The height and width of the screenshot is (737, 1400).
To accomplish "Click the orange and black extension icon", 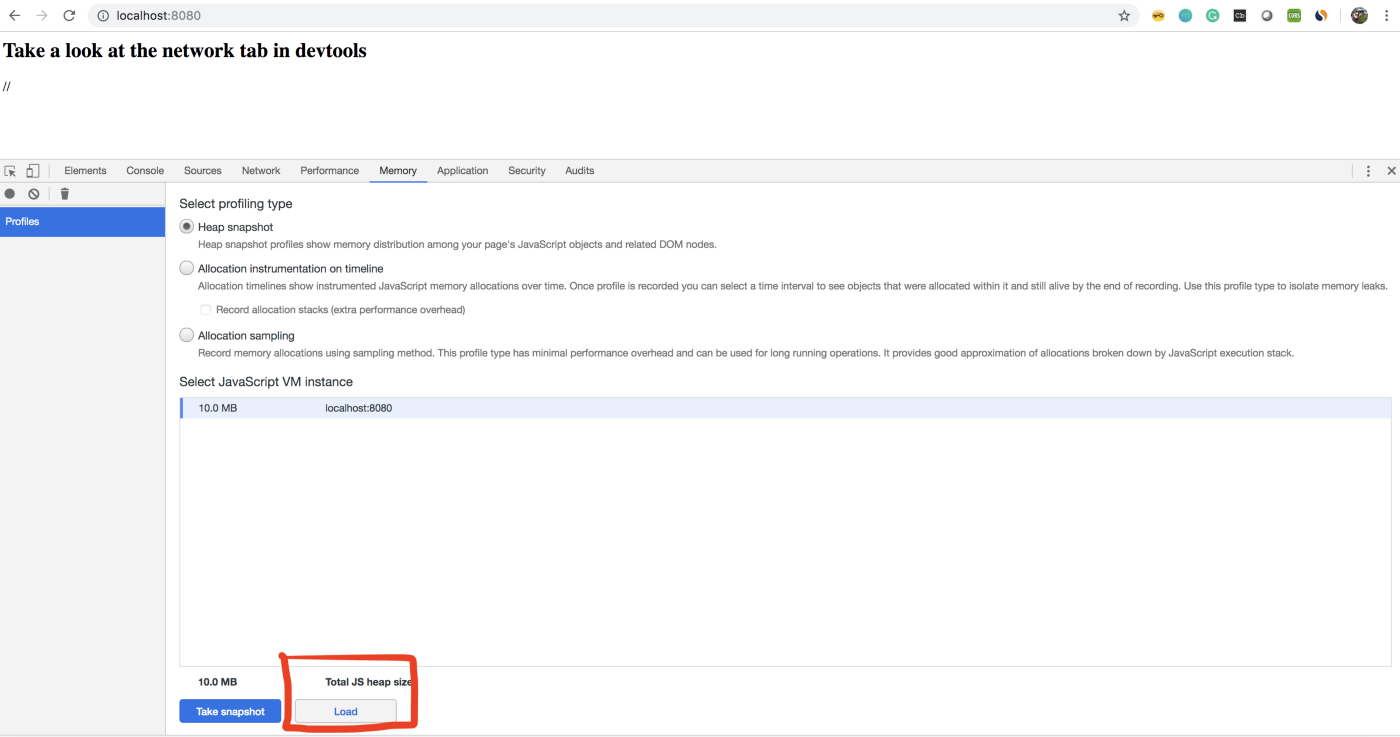I will [1320, 16].
